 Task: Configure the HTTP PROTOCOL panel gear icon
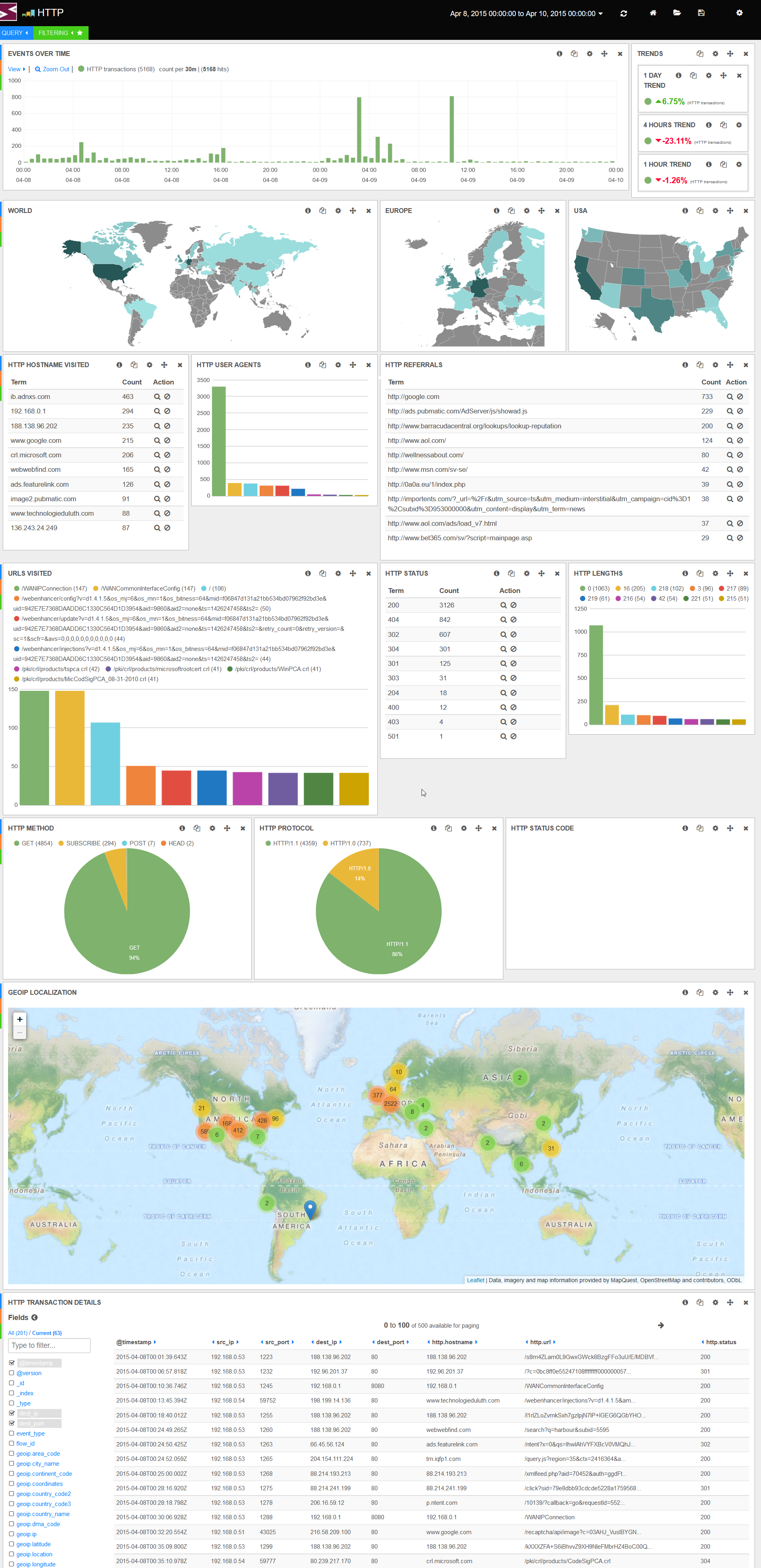[x=463, y=828]
